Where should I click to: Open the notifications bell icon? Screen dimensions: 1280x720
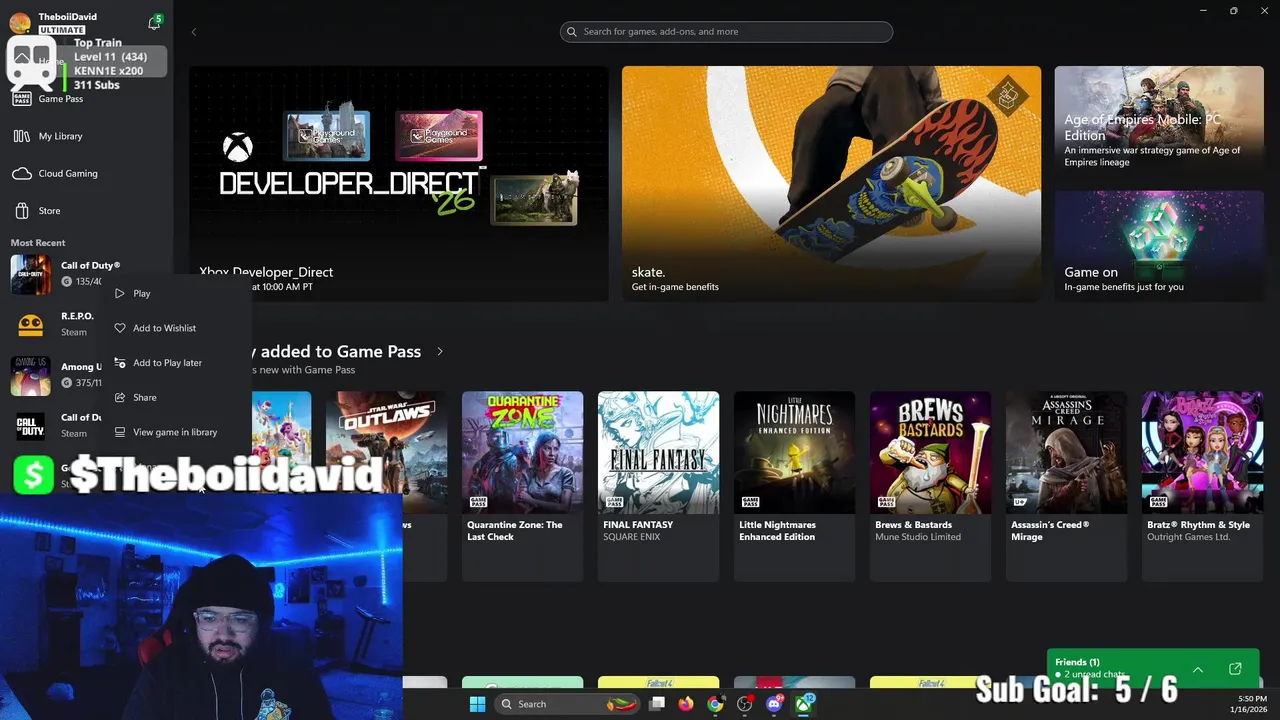click(x=154, y=23)
